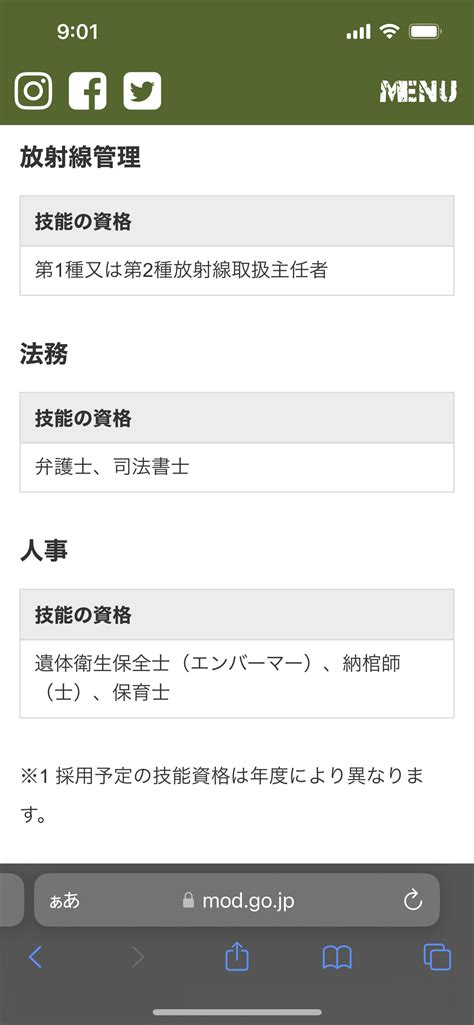
Task: Open the share sheet icon
Action: (x=237, y=956)
